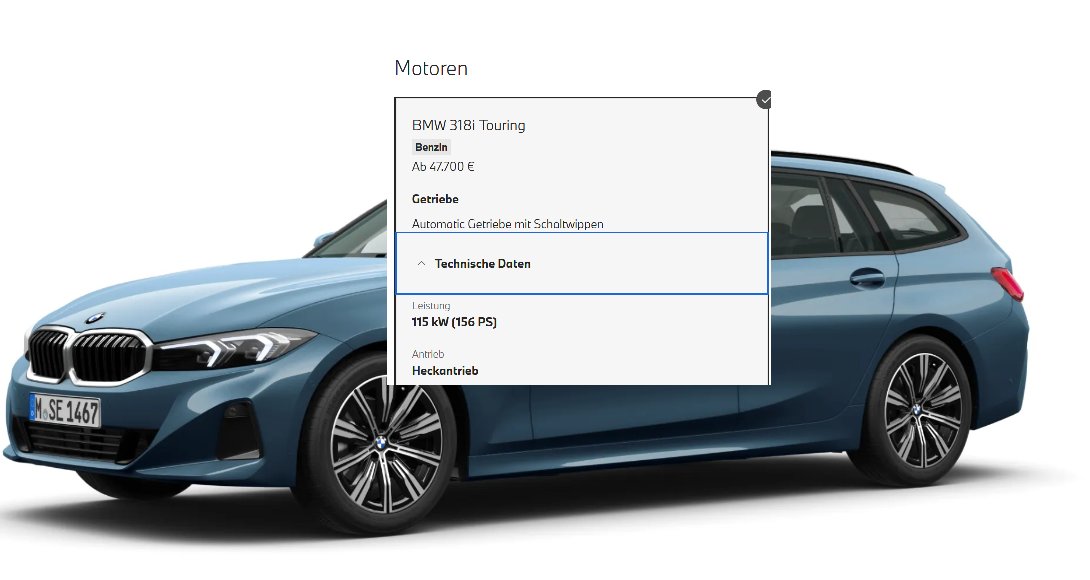
Task: Click the Getriebe heading
Action: (x=435, y=199)
